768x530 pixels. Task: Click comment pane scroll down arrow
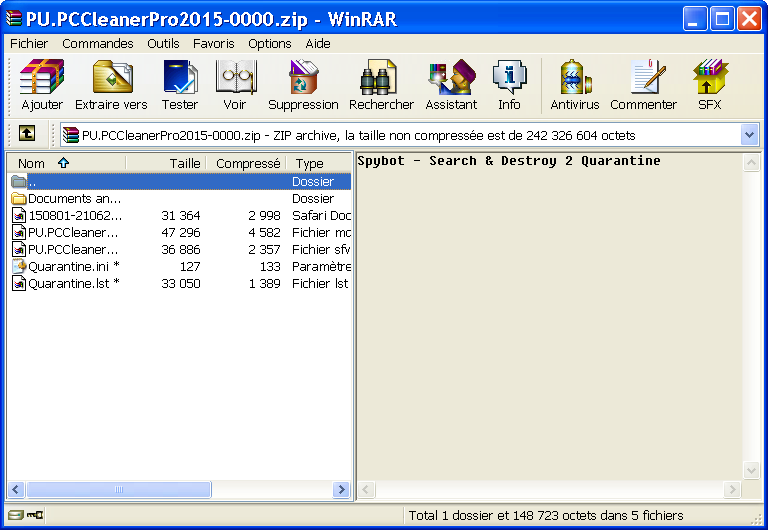coord(751,471)
